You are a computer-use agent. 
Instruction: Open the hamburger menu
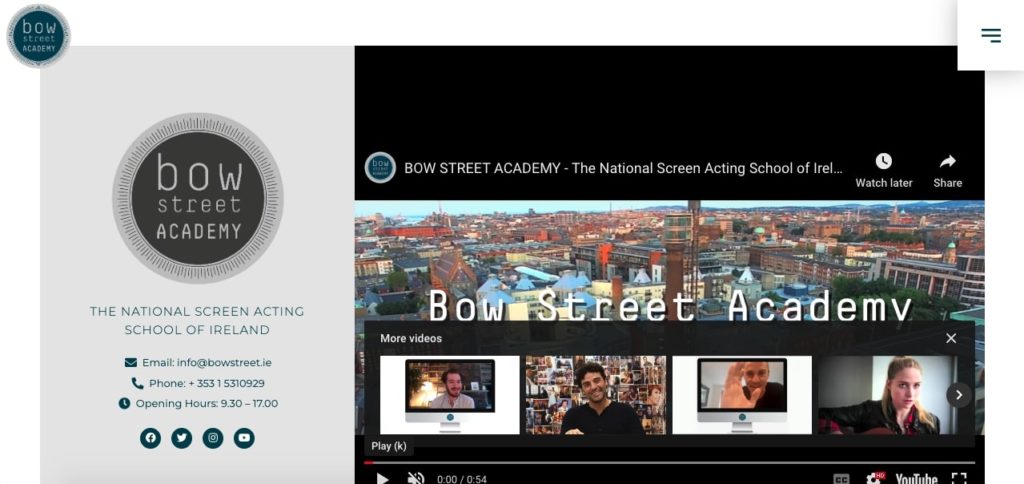point(990,35)
